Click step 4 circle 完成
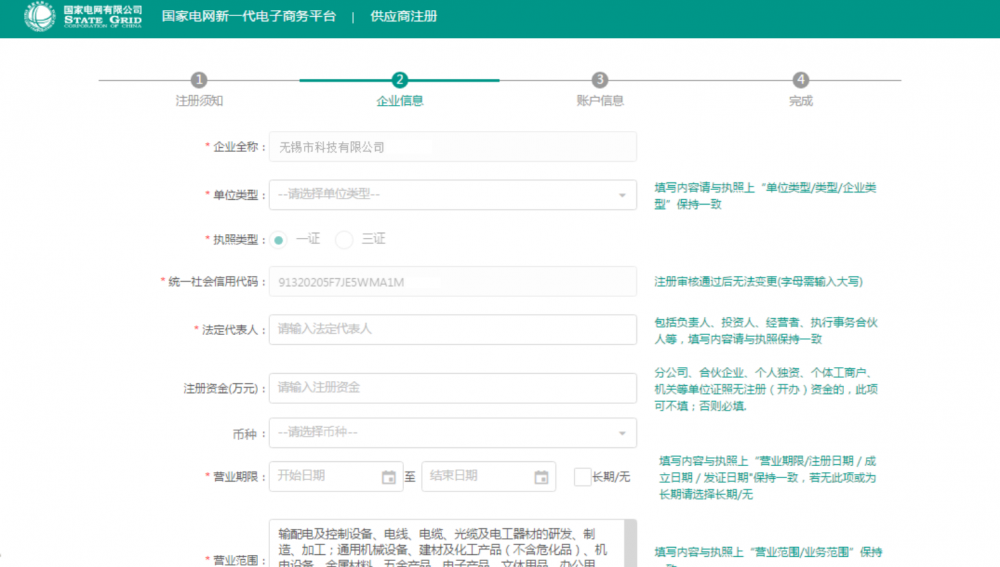This screenshot has width=1000, height=567. (800, 80)
